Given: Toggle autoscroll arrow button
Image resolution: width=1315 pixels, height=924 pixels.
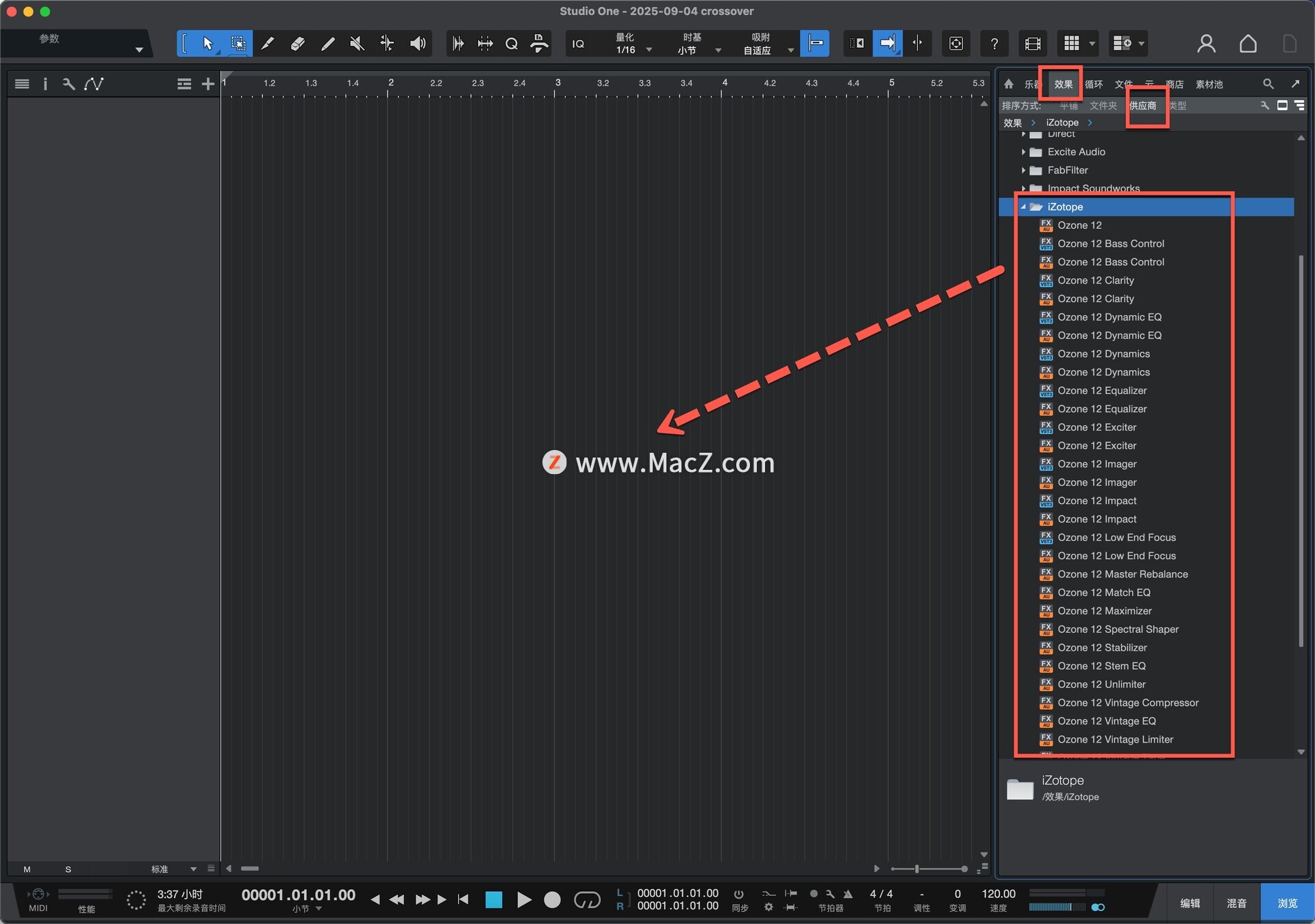Looking at the screenshot, I should pyautogui.click(x=887, y=44).
